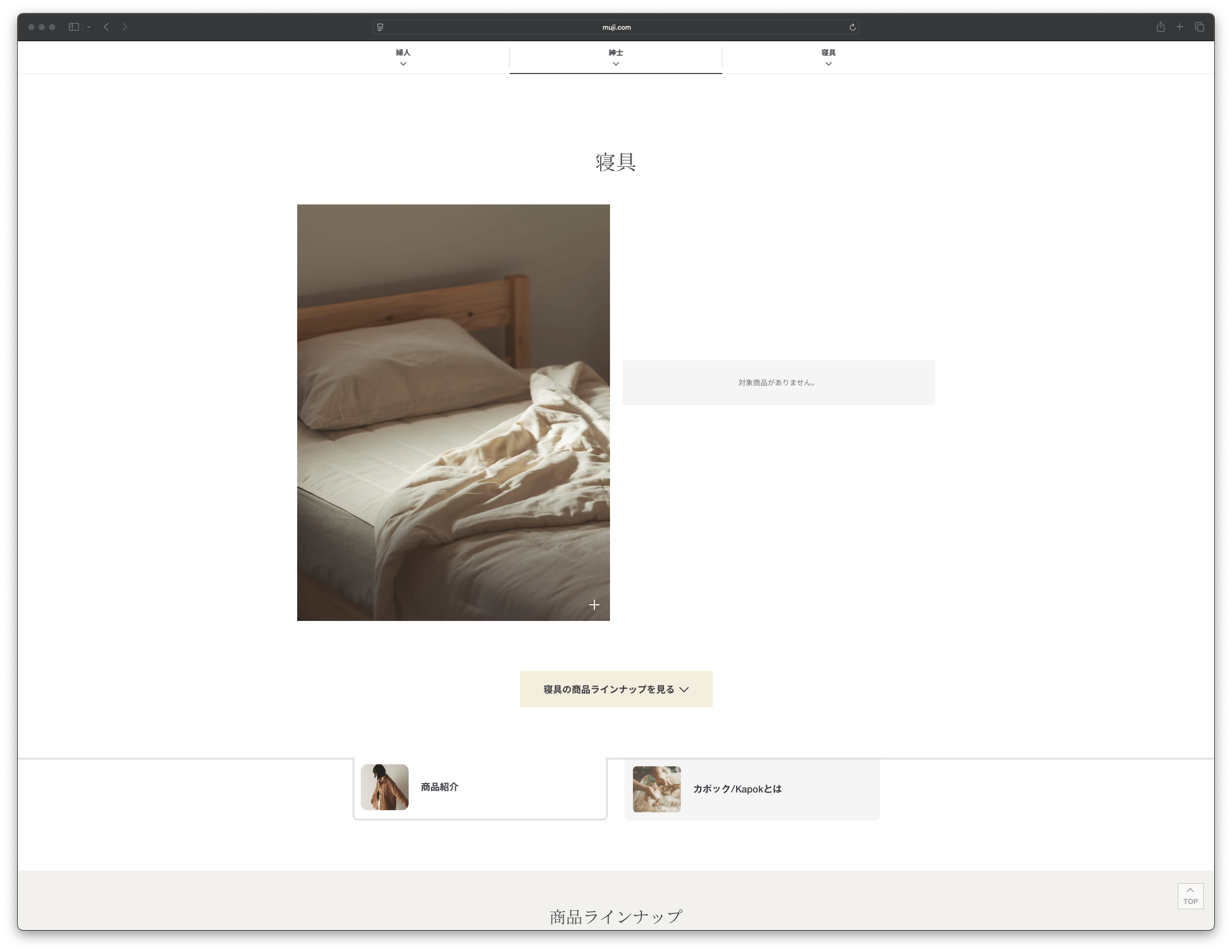
Task: Open the 商品紹介 card
Action: tap(480, 787)
